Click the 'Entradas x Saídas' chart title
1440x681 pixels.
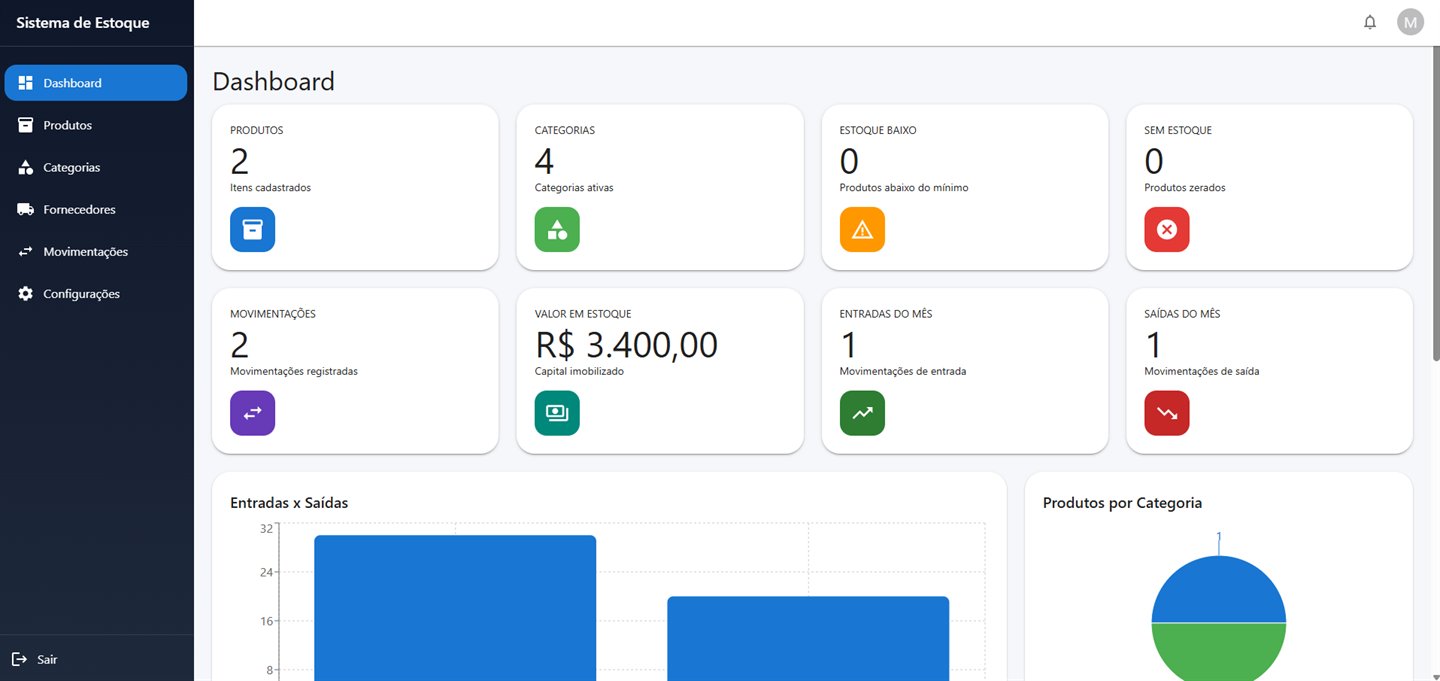pos(289,503)
